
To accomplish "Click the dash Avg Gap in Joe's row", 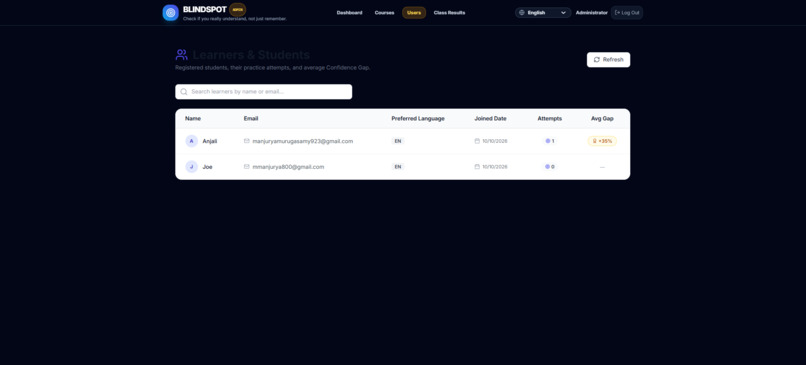I will pyautogui.click(x=602, y=167).
